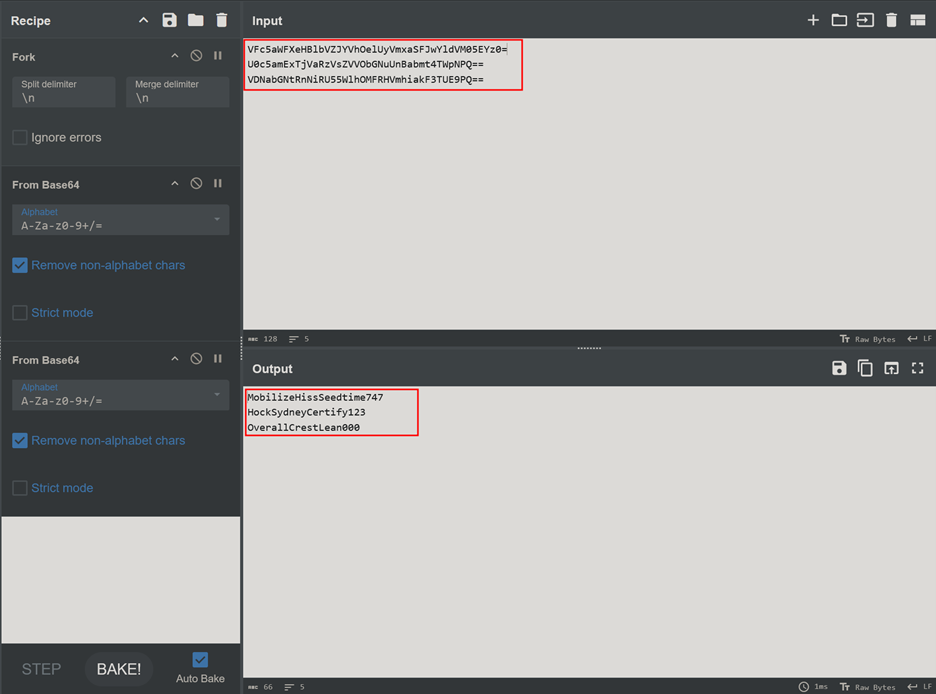Reset the pane layout

point(917,20)
